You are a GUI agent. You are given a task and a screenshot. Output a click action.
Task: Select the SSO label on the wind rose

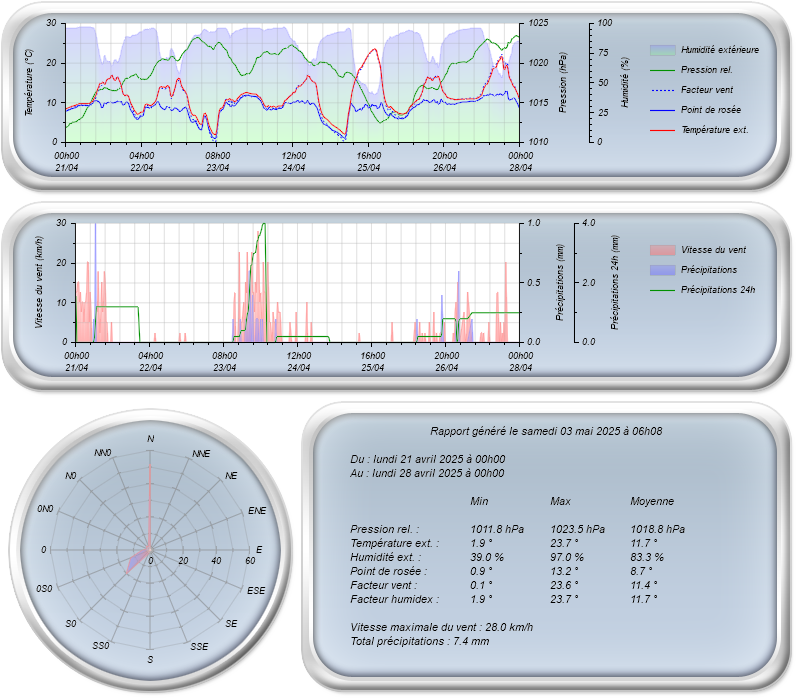[101, 646]
